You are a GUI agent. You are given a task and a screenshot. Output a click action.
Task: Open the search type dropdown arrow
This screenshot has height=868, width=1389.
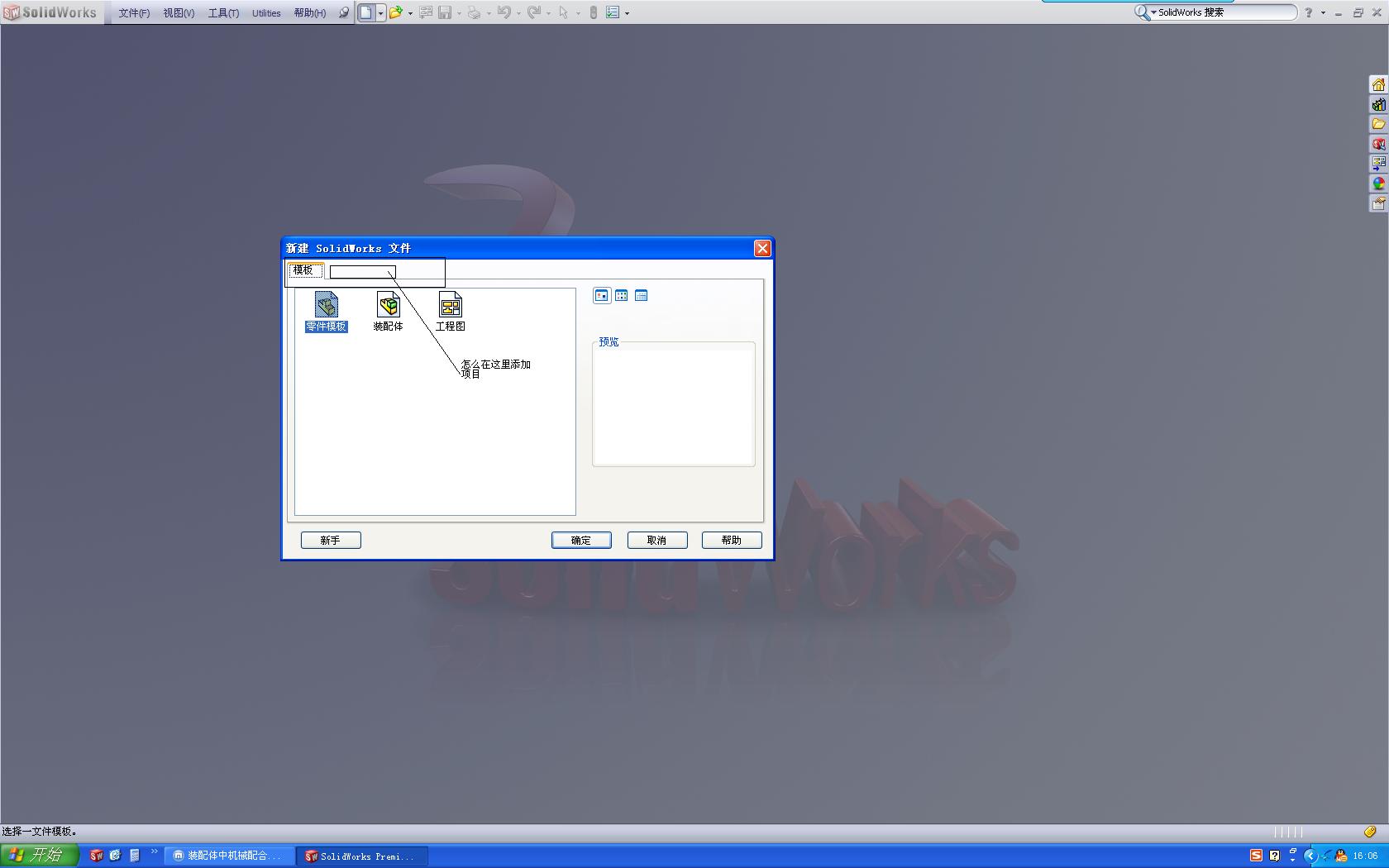point(1153,12)
